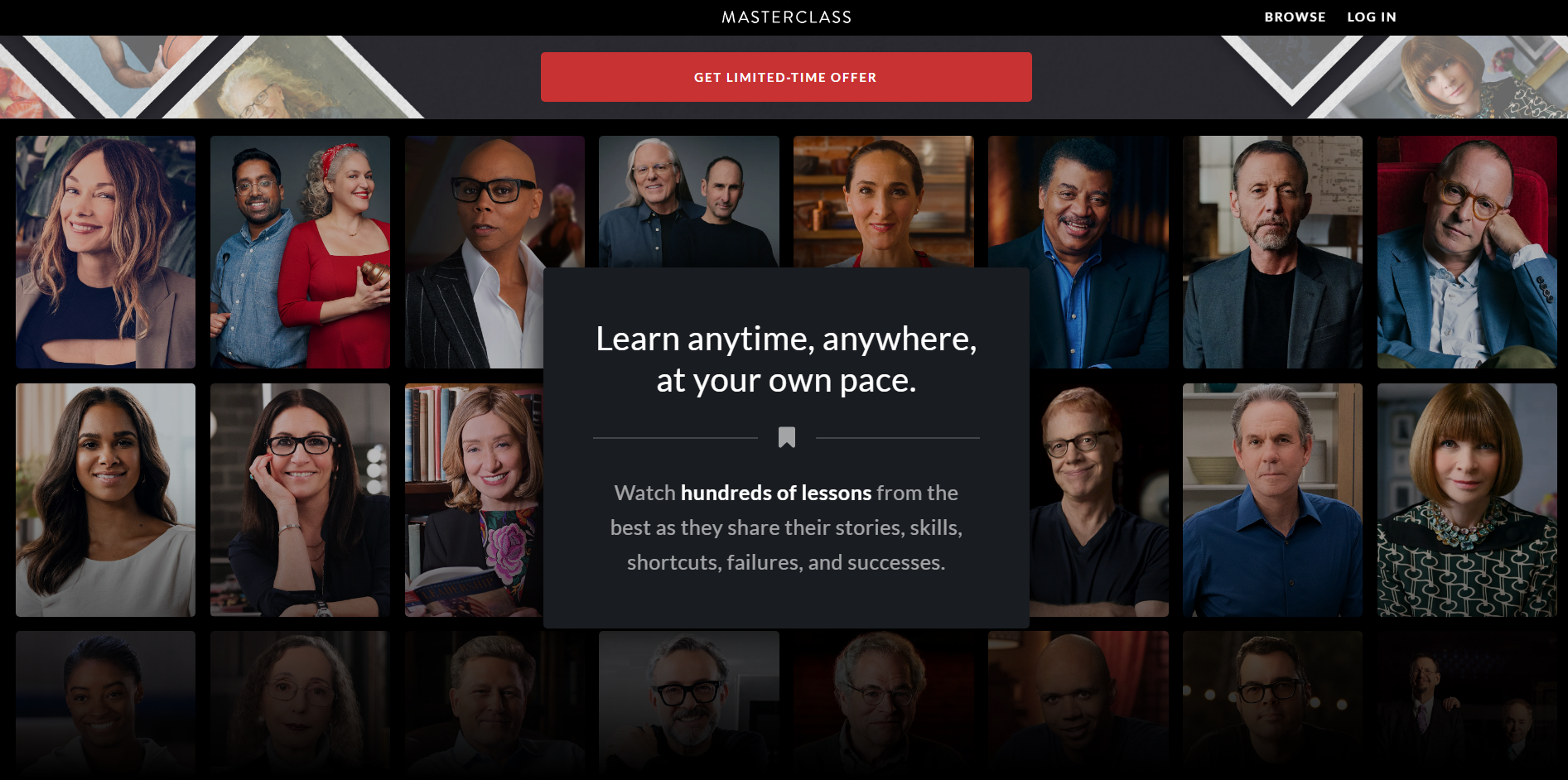The width and height of the screenshot is (1568, 780).
Task: Open thumbnail of woman adjusting her glasses
Action: 300,499
